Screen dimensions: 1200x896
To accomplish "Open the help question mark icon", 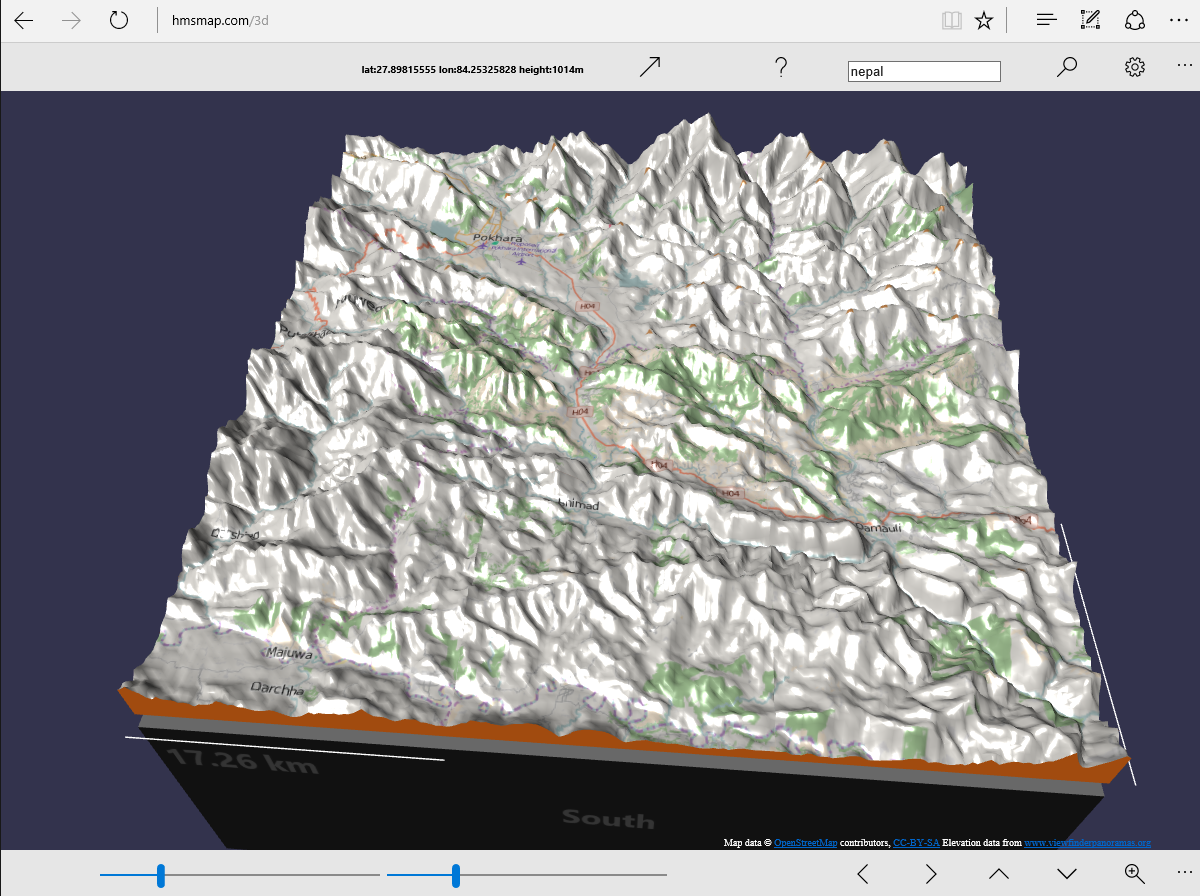I will point(781,67).
